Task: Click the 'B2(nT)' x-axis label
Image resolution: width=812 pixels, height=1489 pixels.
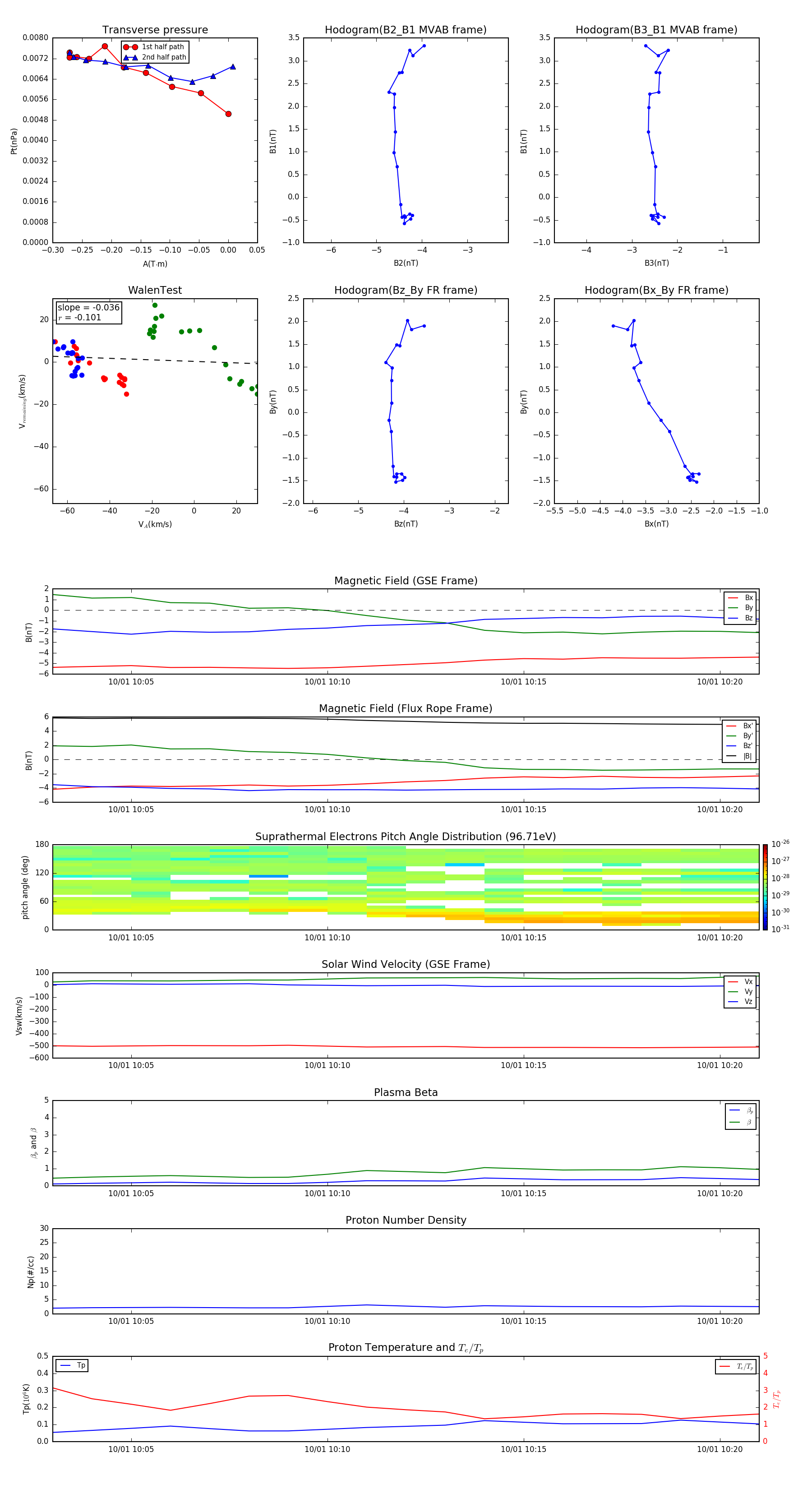Action: (406, 263)
